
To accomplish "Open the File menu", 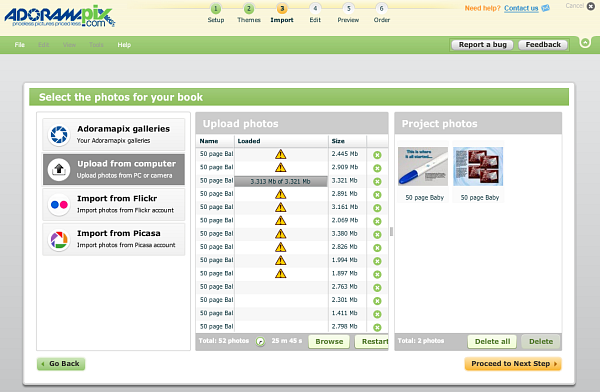I will 20,45.
